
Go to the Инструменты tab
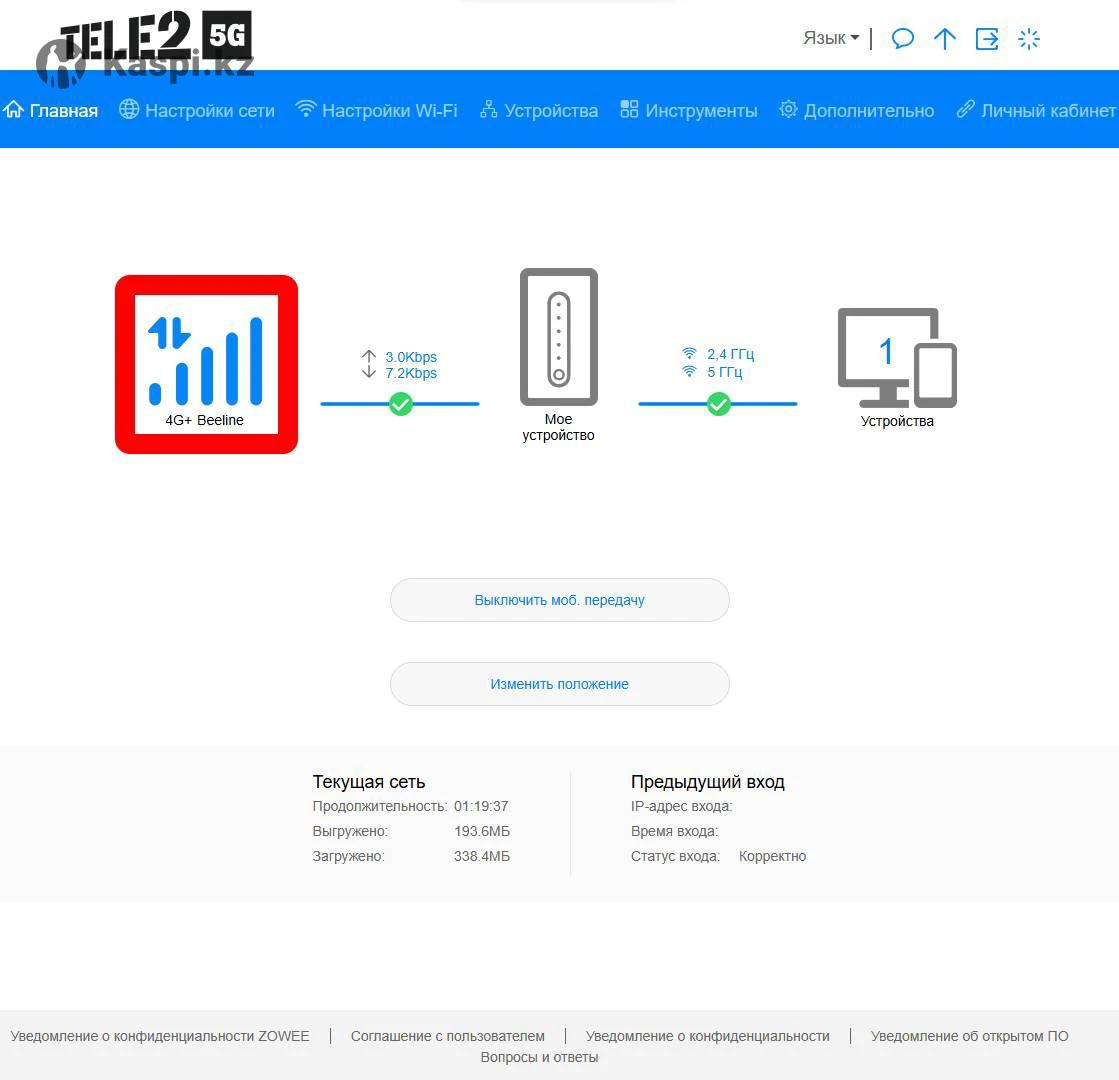point(689,110)
